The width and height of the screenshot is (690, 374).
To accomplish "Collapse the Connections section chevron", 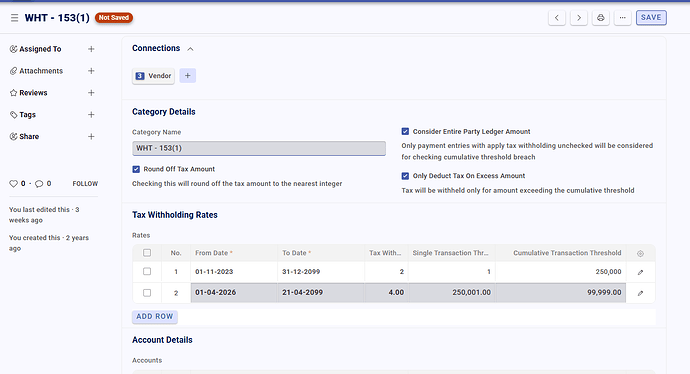I will click(x=190, y=49).
